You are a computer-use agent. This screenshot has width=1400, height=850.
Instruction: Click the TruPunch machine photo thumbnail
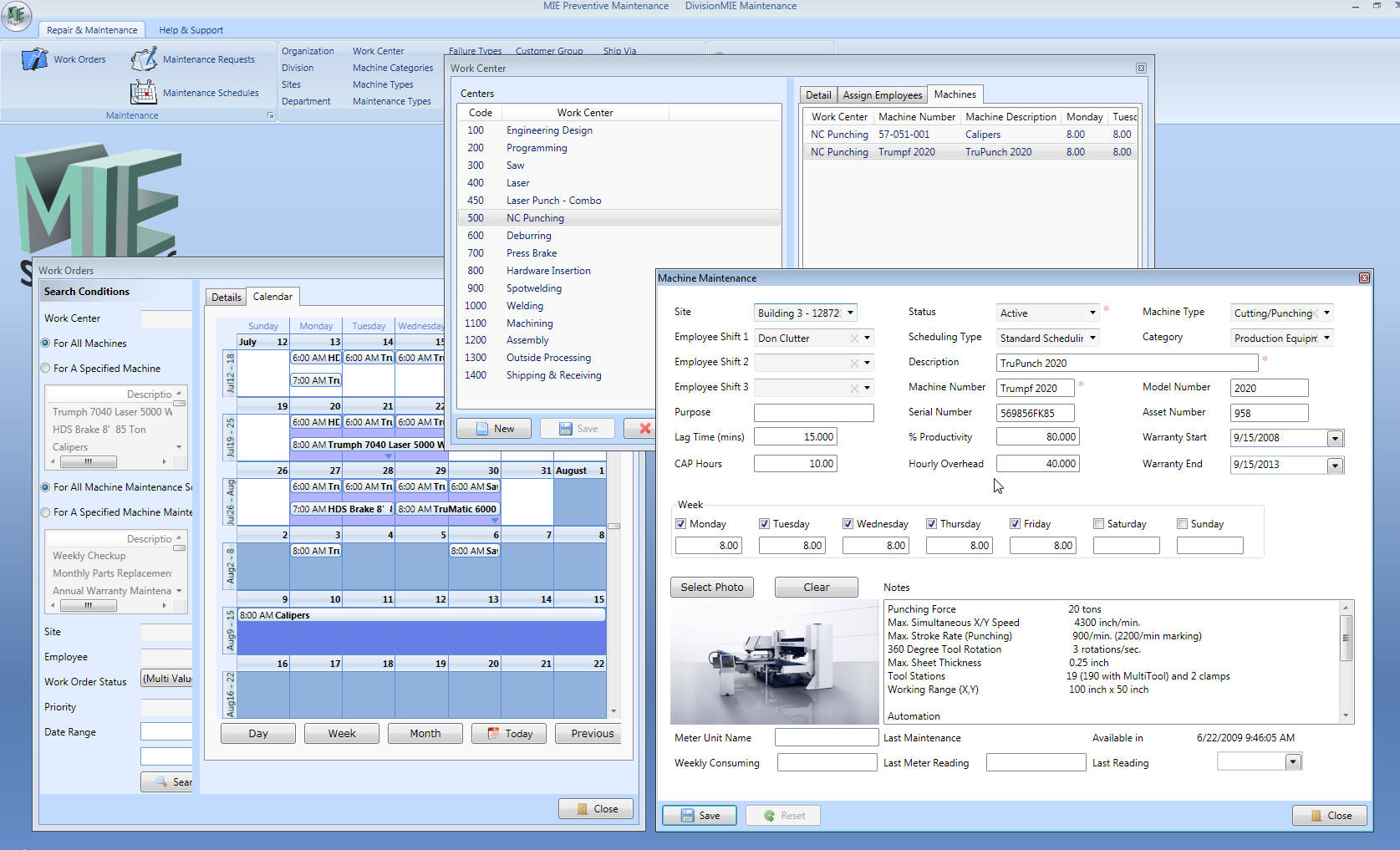774,662
